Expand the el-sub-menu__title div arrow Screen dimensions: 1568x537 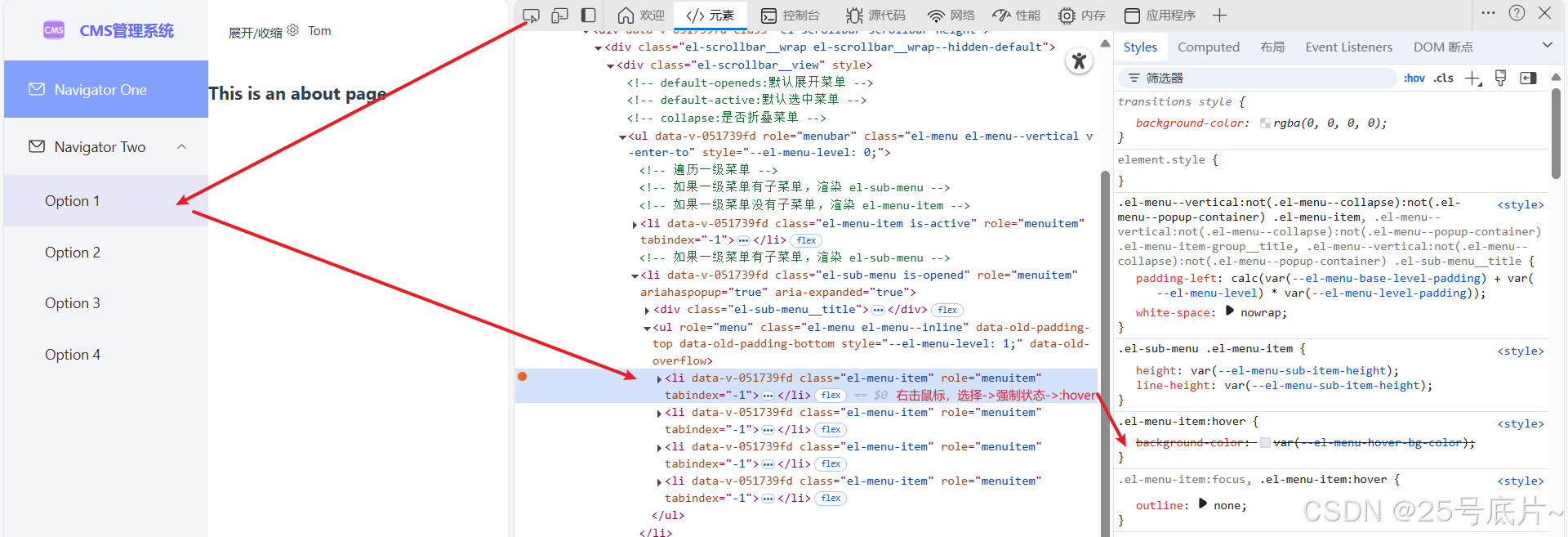coord(647,311)
